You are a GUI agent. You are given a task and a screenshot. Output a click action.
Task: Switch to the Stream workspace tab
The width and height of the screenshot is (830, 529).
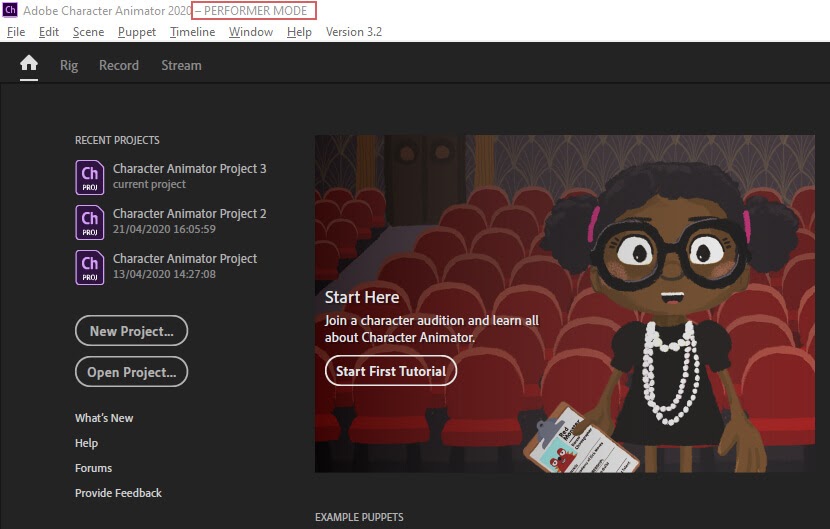click(x=182, y=65)
